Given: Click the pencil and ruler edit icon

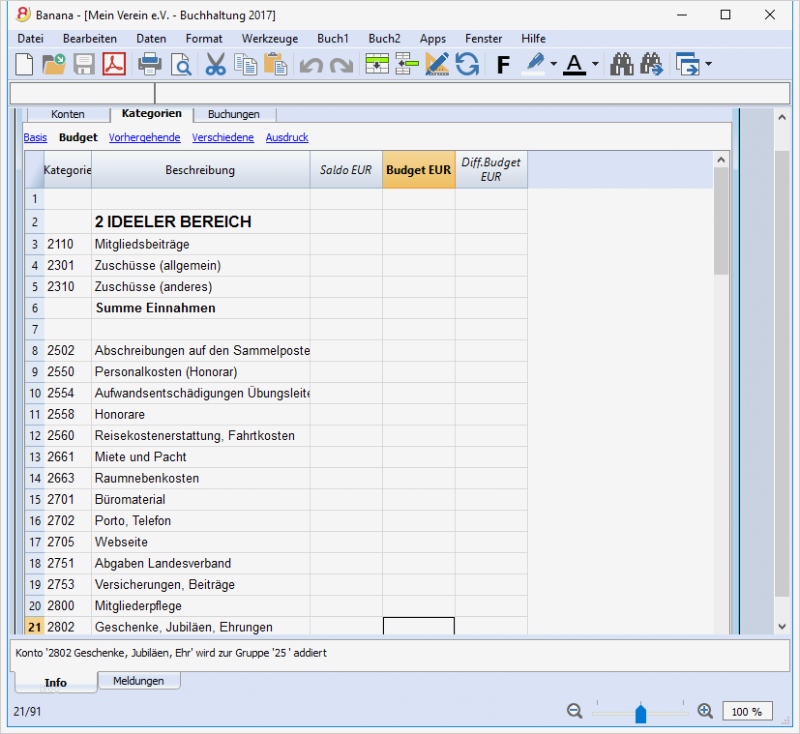Looking at the screenshot, I should pos(437,65).
